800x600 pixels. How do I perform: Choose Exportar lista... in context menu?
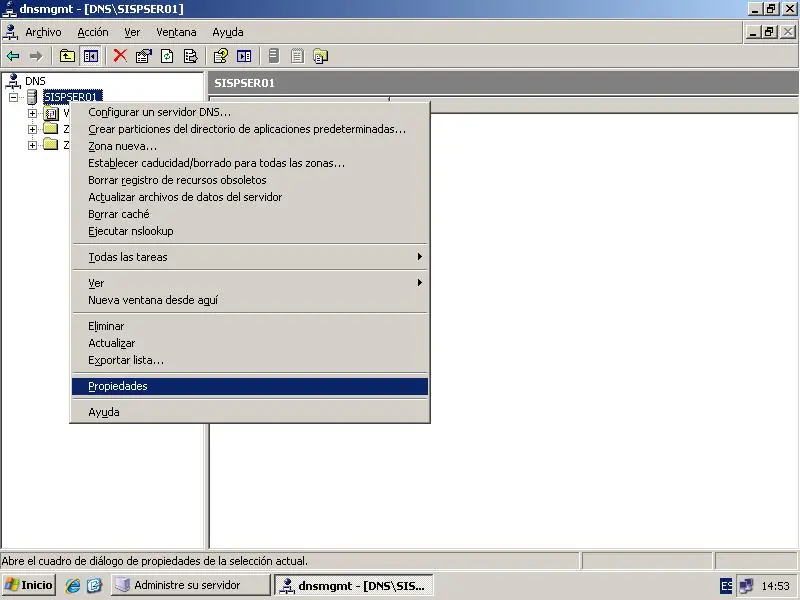(250, 360)
